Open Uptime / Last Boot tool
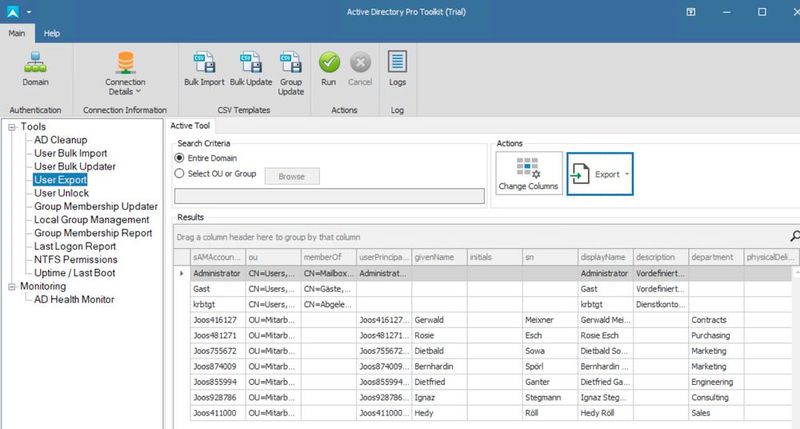800x429 pixels. tap(74, 272)
